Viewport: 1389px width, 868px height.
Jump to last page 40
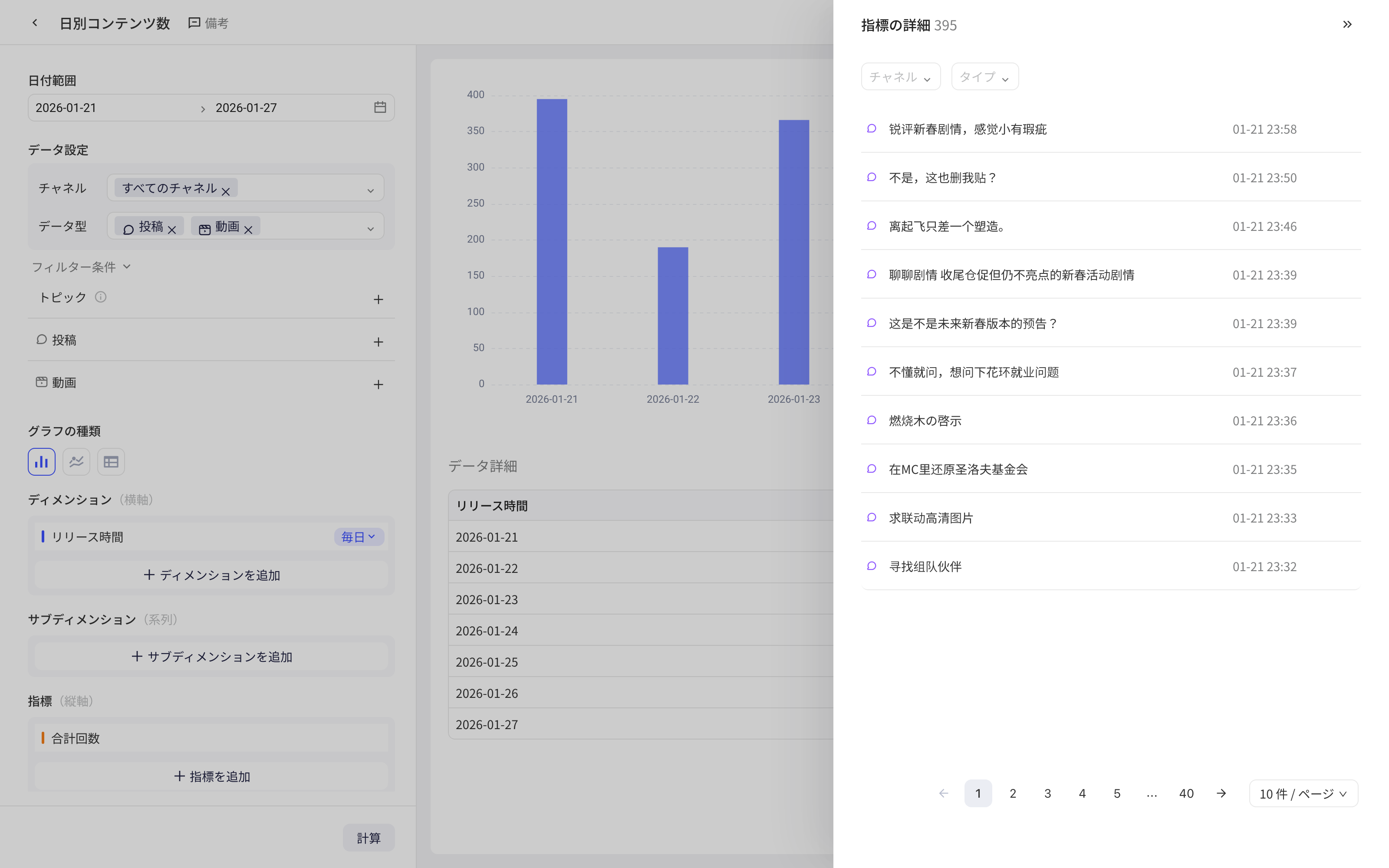coord(1186,793)
